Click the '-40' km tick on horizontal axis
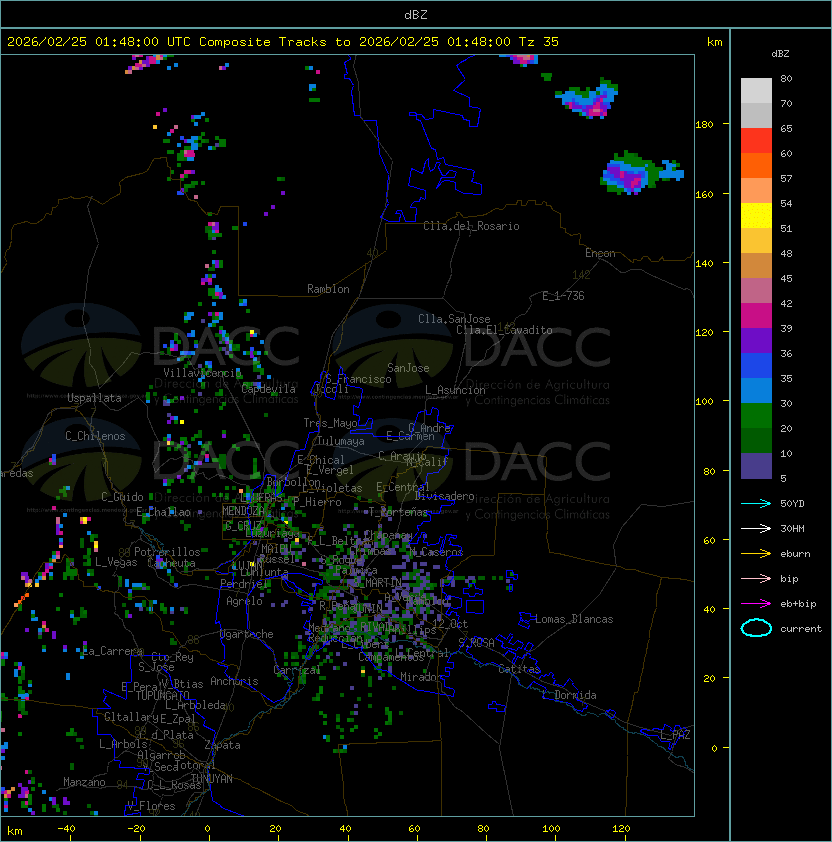This screenshot has height=842, width=832. click(66, 829)
